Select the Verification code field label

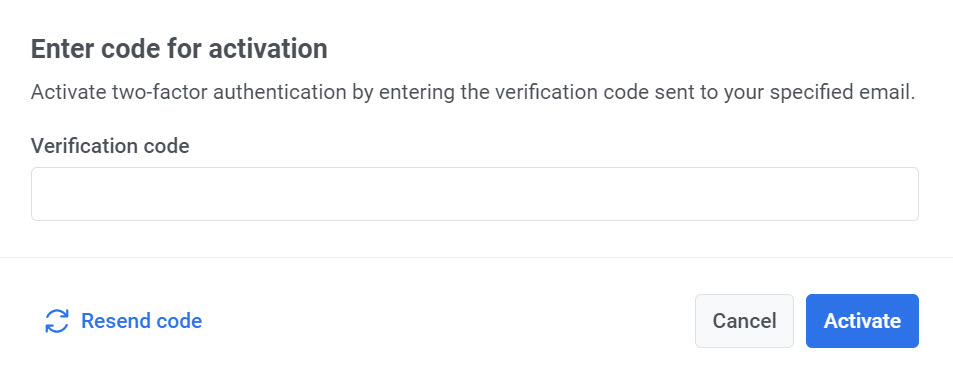pyautogui.click(x=110, y=146)
